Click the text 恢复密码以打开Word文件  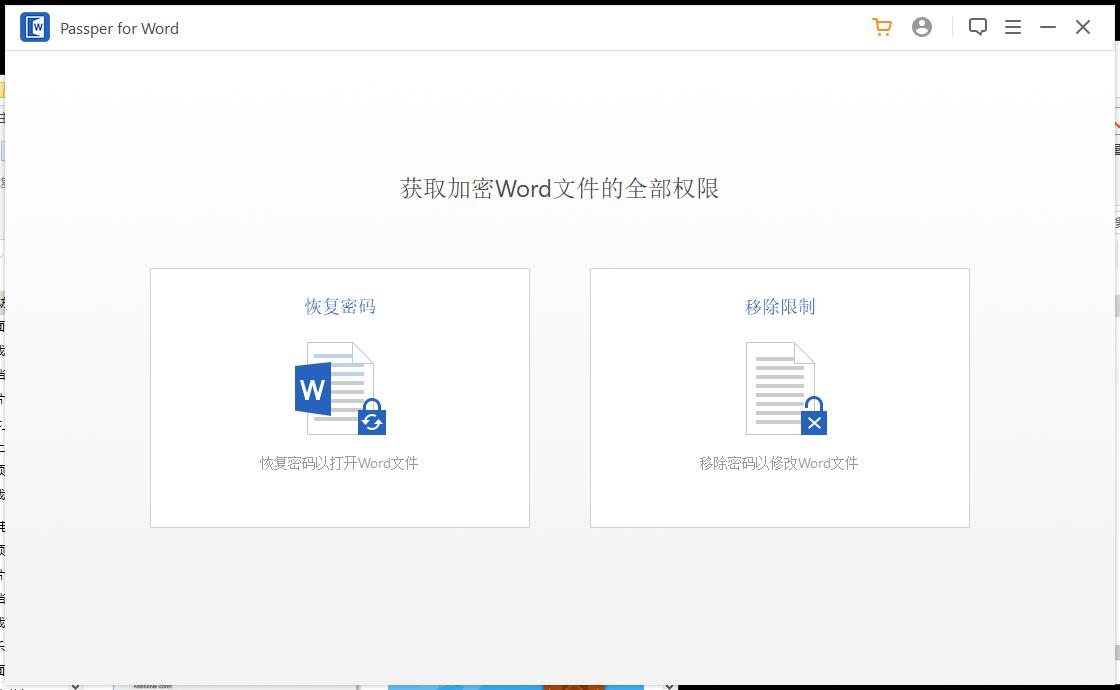[339, 463]
